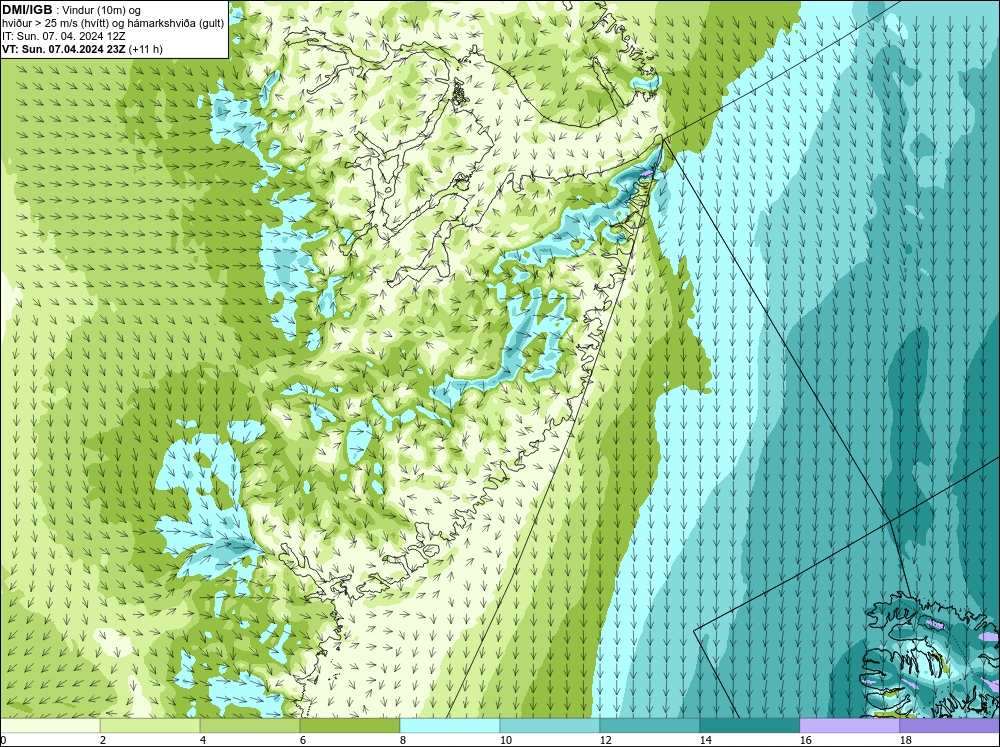This screenshot has height=747, width=1000.
Task: Click the 'Vindur (10m) og' label
Action: pyautogui.click(x=102, y=10)
